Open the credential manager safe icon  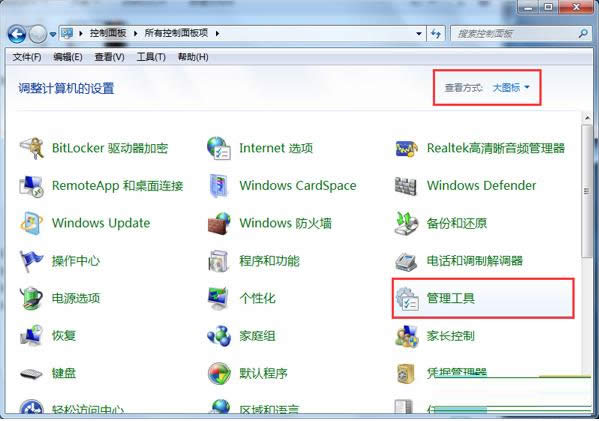(406, 374)
